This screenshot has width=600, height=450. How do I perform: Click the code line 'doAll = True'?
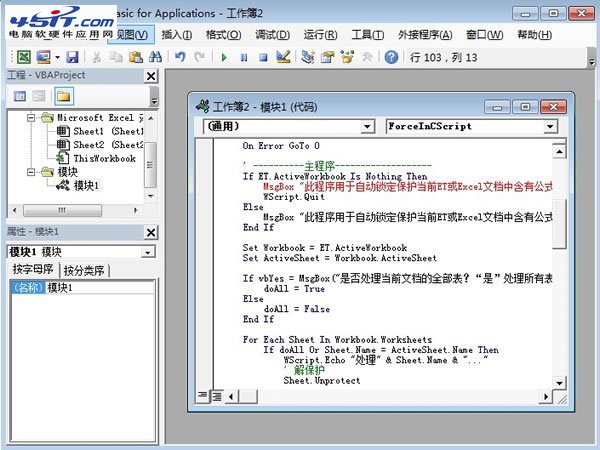[x=294, y=289]
